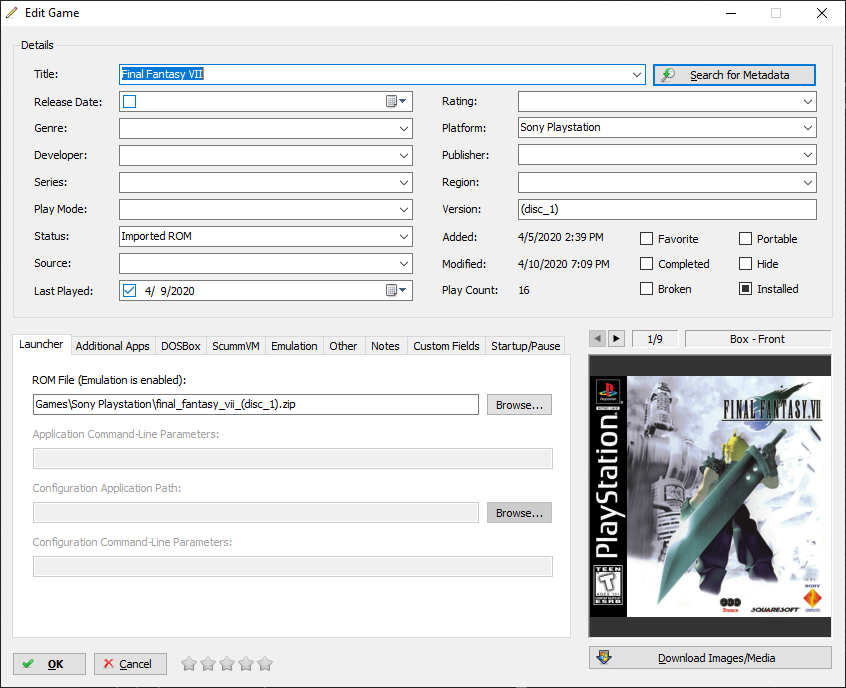Open the Emulation tab

tap(294, 346)
